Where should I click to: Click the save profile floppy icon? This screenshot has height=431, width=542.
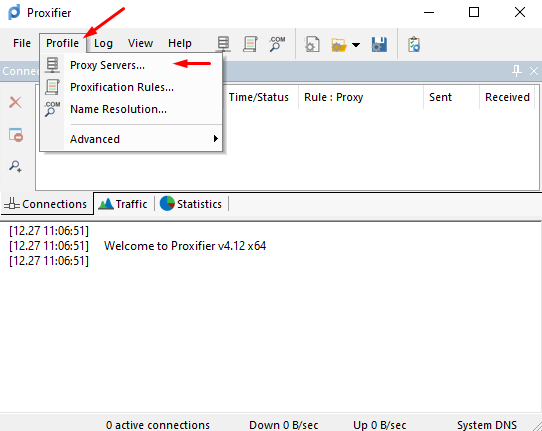pos(379,45)
